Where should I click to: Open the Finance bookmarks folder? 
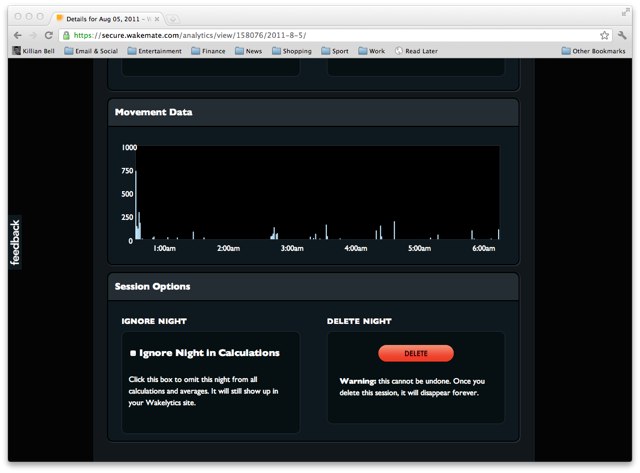pos(209,51)
